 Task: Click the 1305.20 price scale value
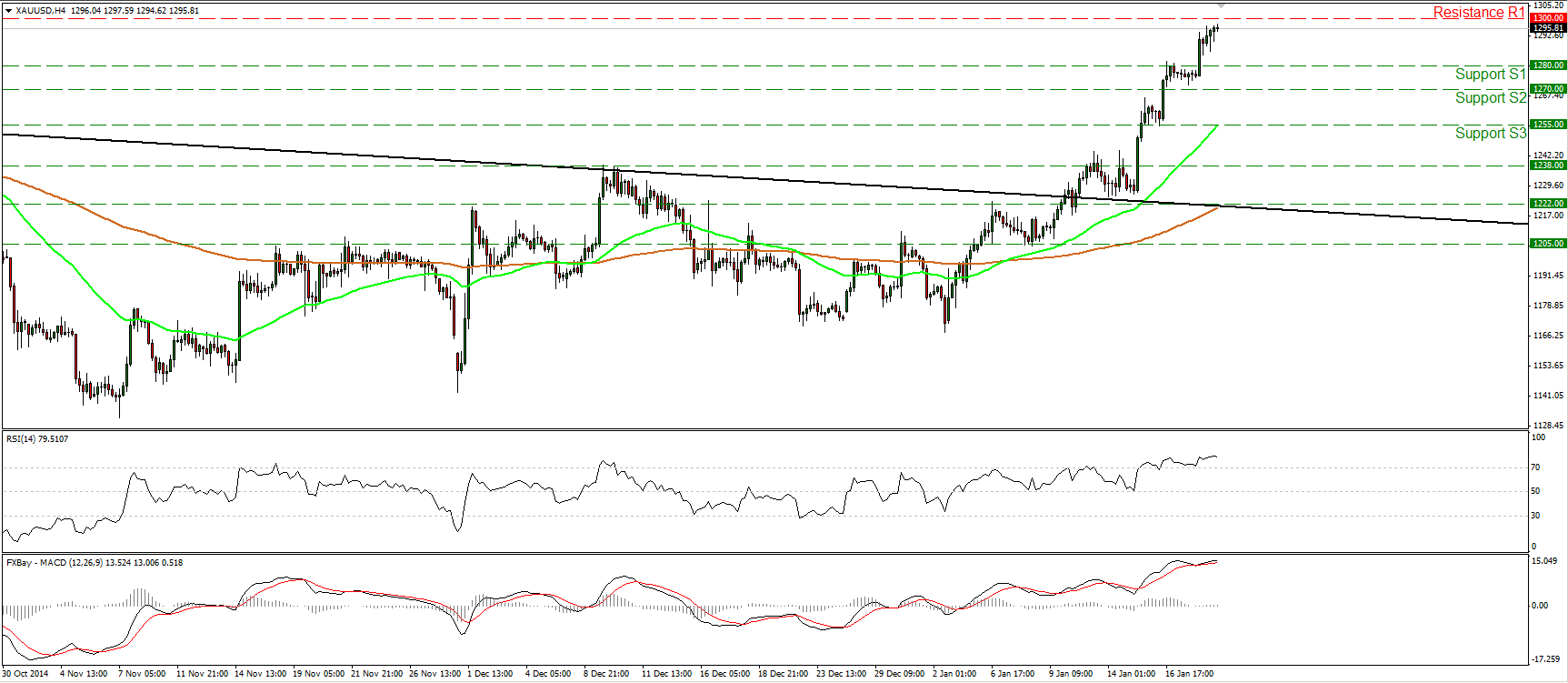(1549, 5)
